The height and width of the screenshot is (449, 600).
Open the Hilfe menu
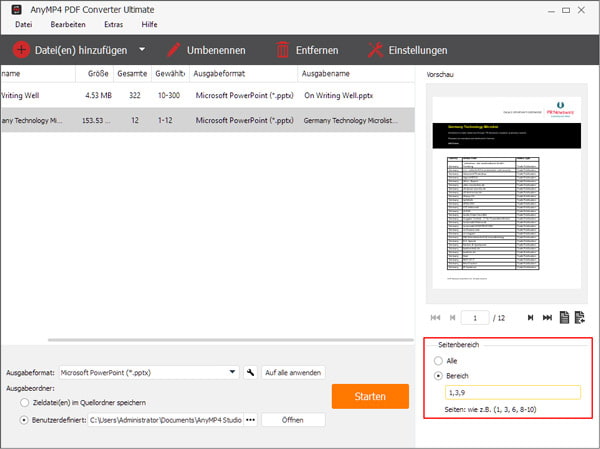(149, 24)
